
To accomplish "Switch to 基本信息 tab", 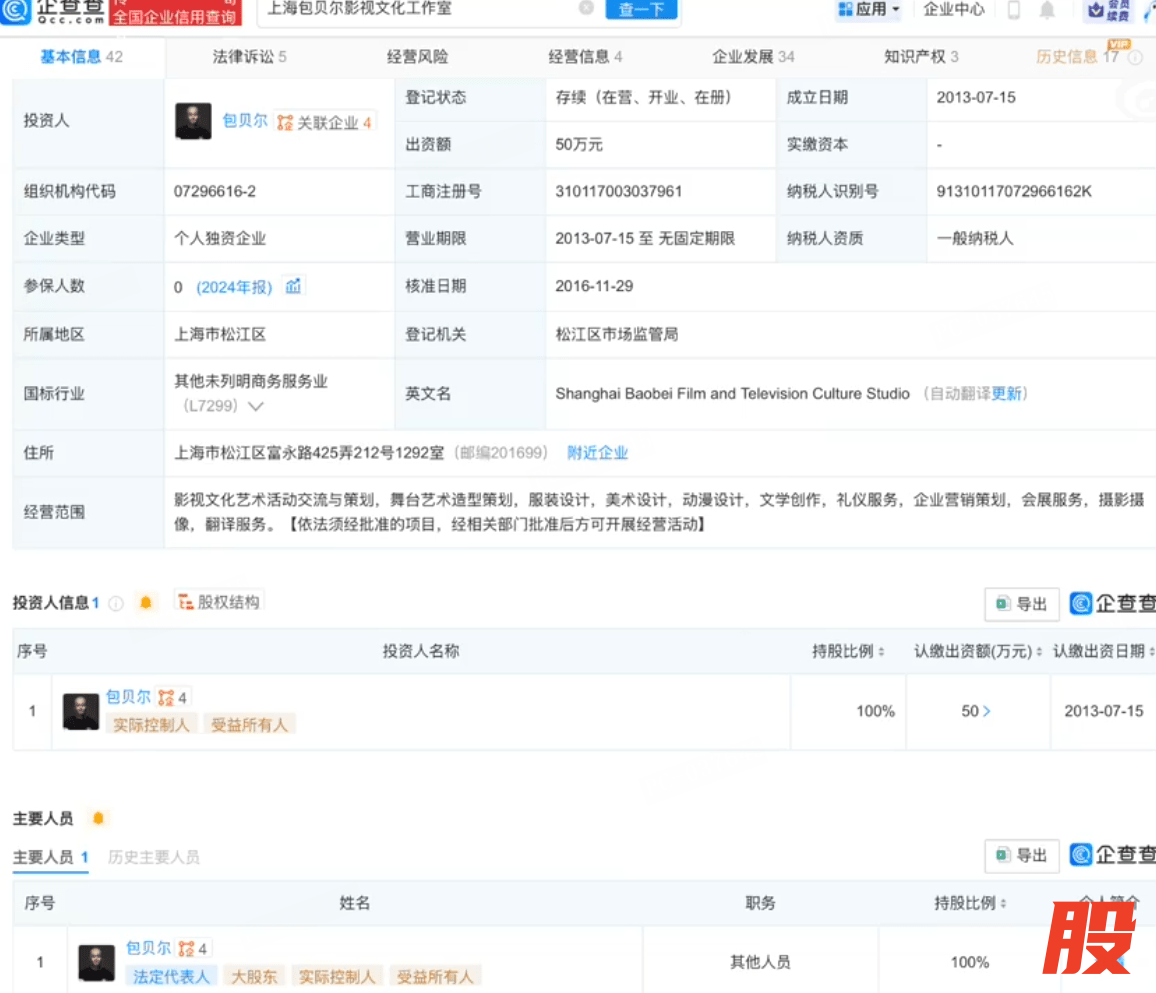I will (81, 57).
